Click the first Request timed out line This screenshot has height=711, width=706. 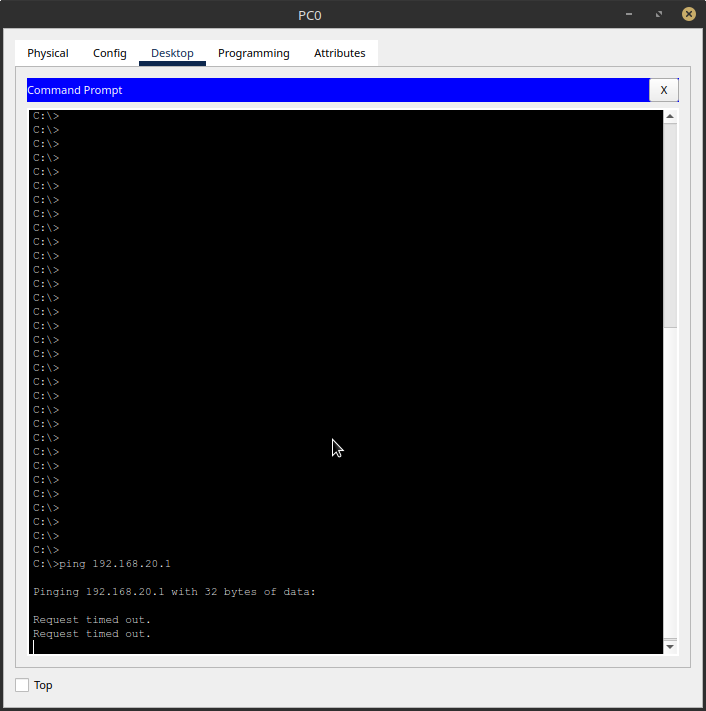point(92,620)
